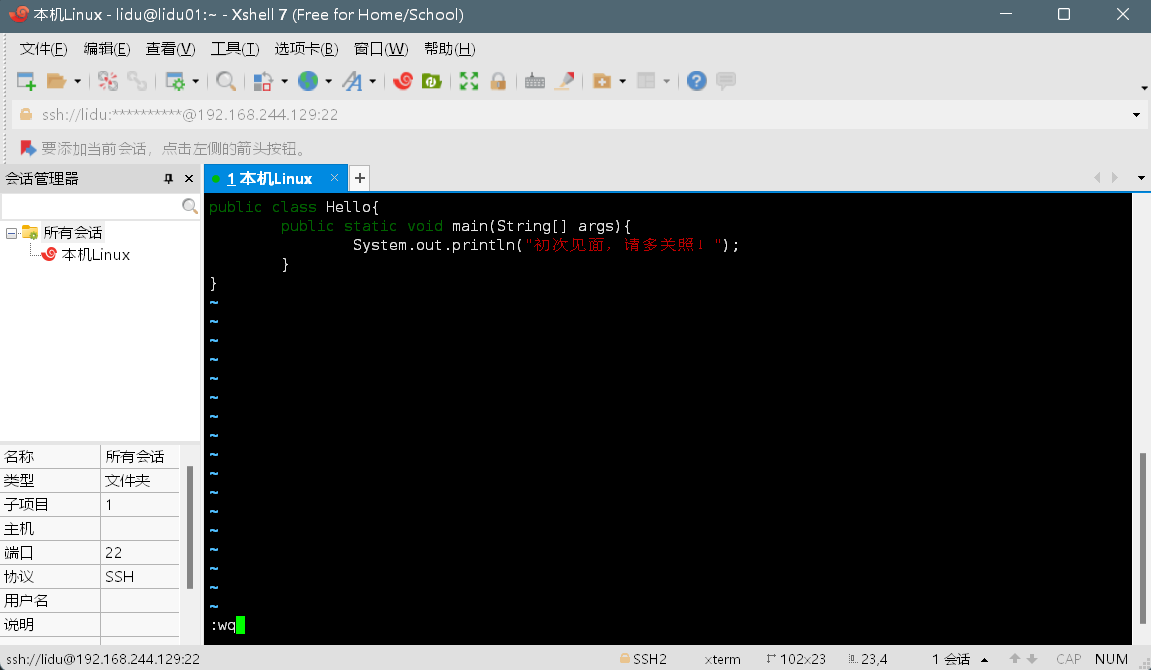Click the properties panel scrollbar thumb
1151x670 pixels.
pyautogui.click(x=190, y=528)
